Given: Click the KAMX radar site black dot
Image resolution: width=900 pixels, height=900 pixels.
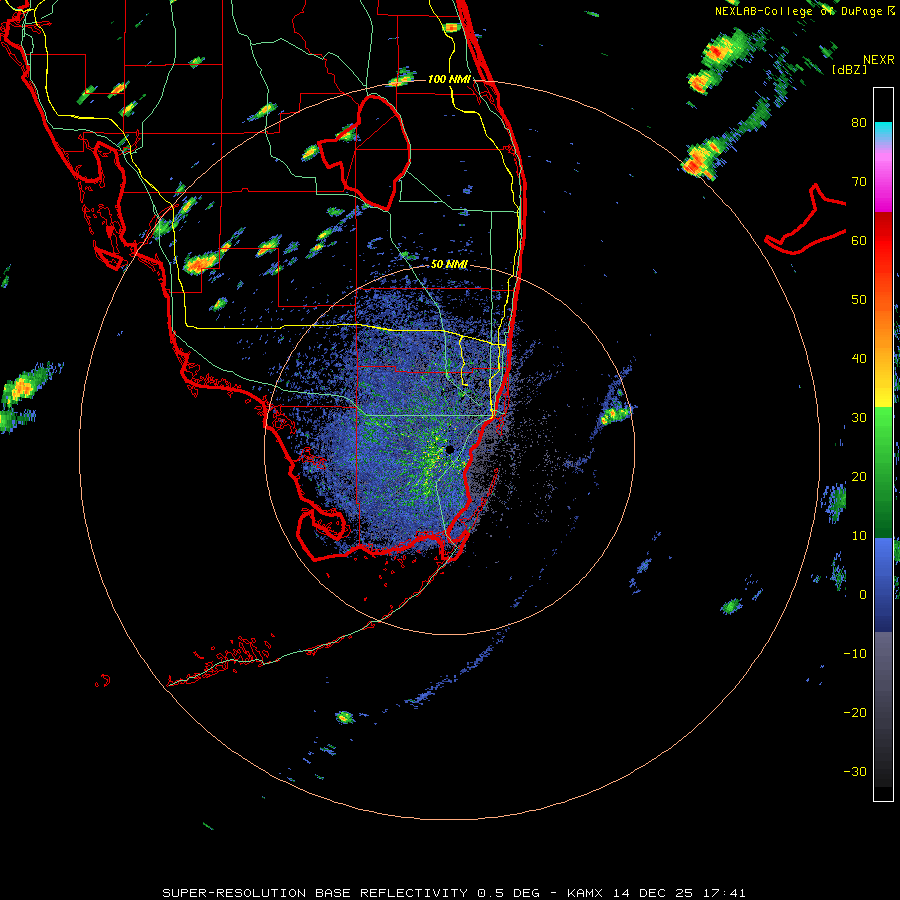Looking at the screenshot, I should click(x=449, y=449).
